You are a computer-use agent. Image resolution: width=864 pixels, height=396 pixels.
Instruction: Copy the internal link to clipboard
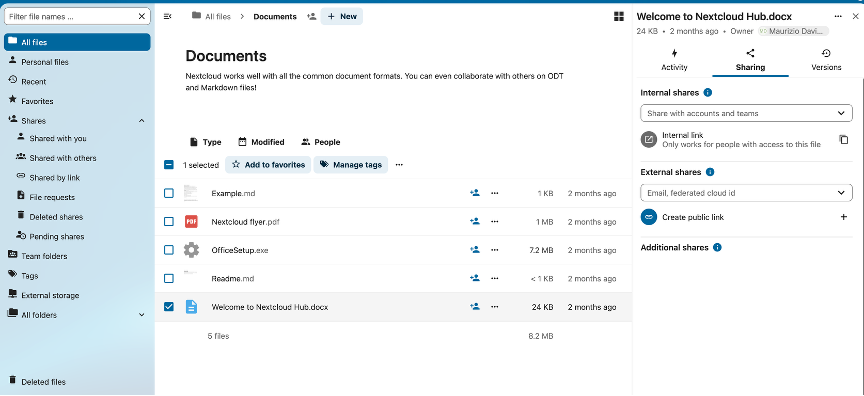tap(844, 139)
